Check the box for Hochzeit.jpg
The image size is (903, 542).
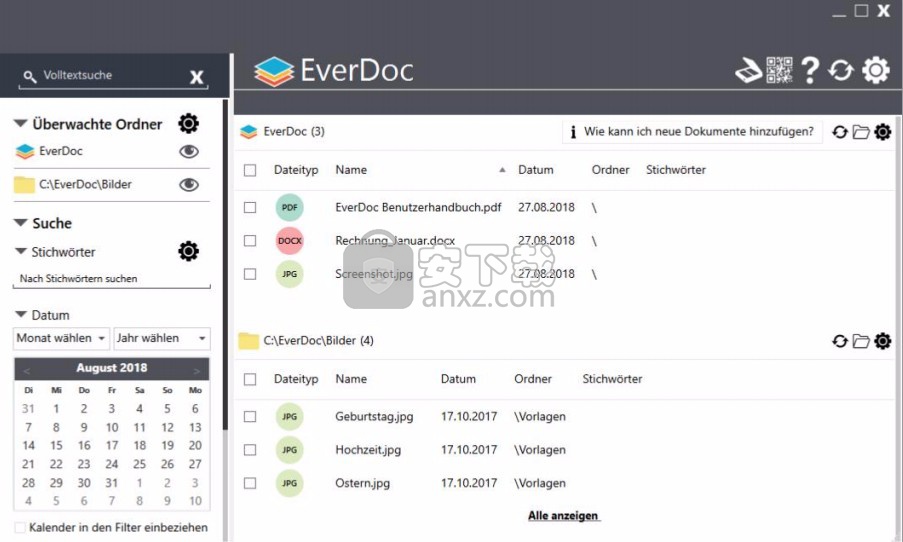coord(250,450)
